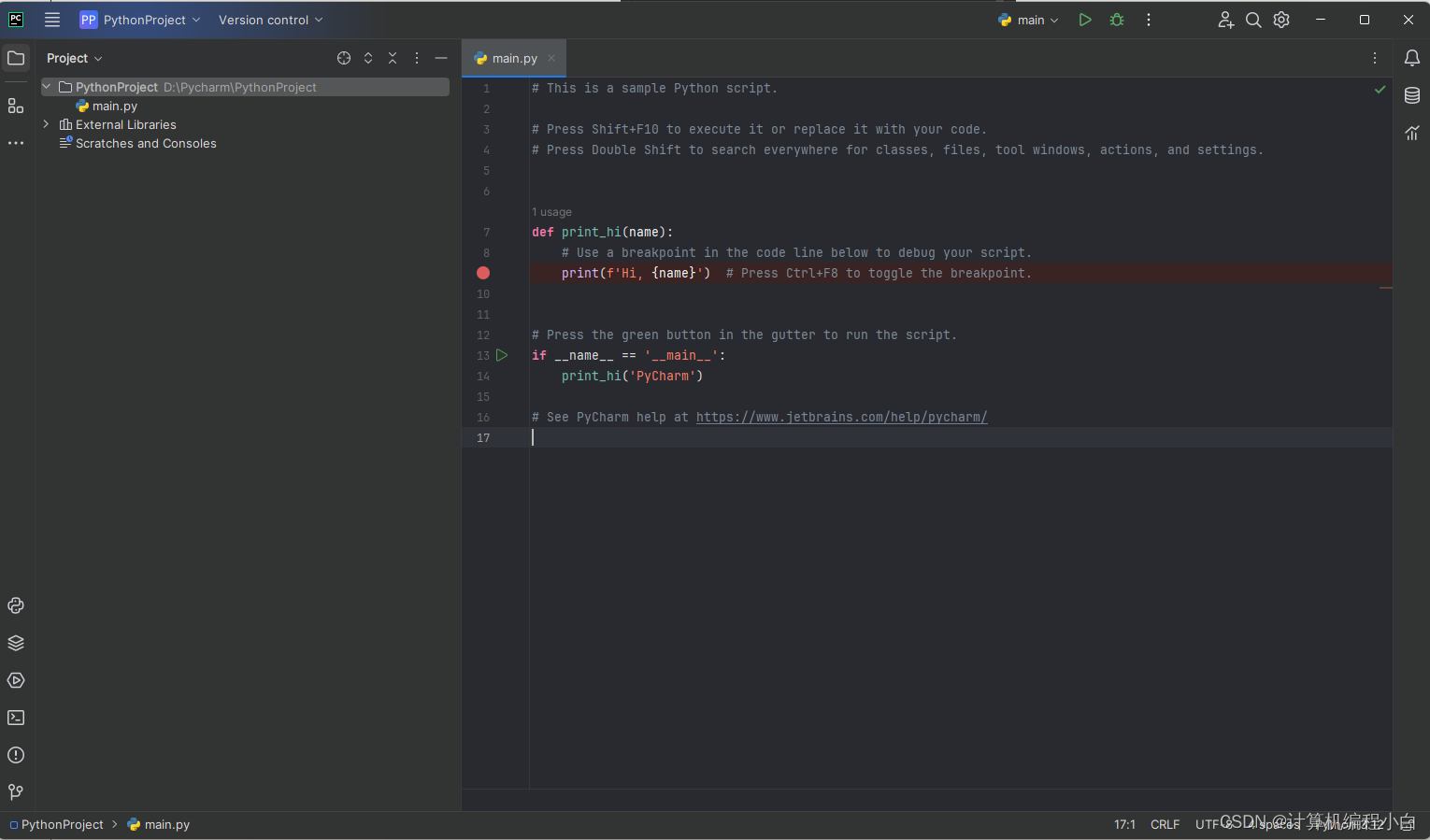The width and height of the screenshot is (1430, 840).
Task: Run the main configuration
Action: pos(1085,20)
